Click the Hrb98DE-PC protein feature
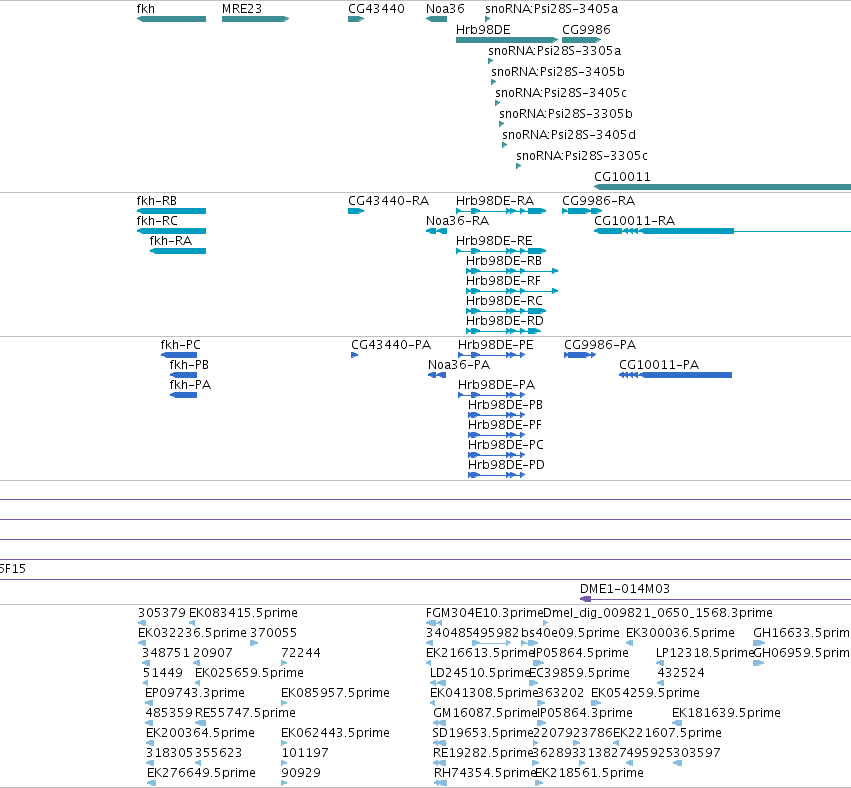The width and height of the screenshot is (851, 788). (497, 455)
